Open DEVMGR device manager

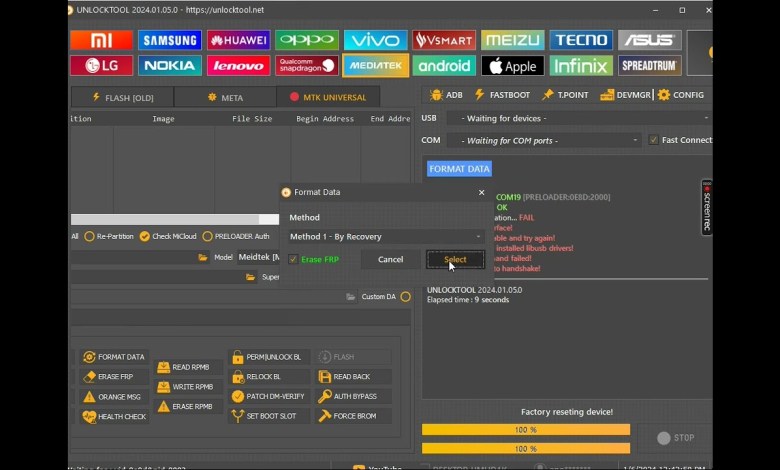pyautogui.click(x=625, y=95)
